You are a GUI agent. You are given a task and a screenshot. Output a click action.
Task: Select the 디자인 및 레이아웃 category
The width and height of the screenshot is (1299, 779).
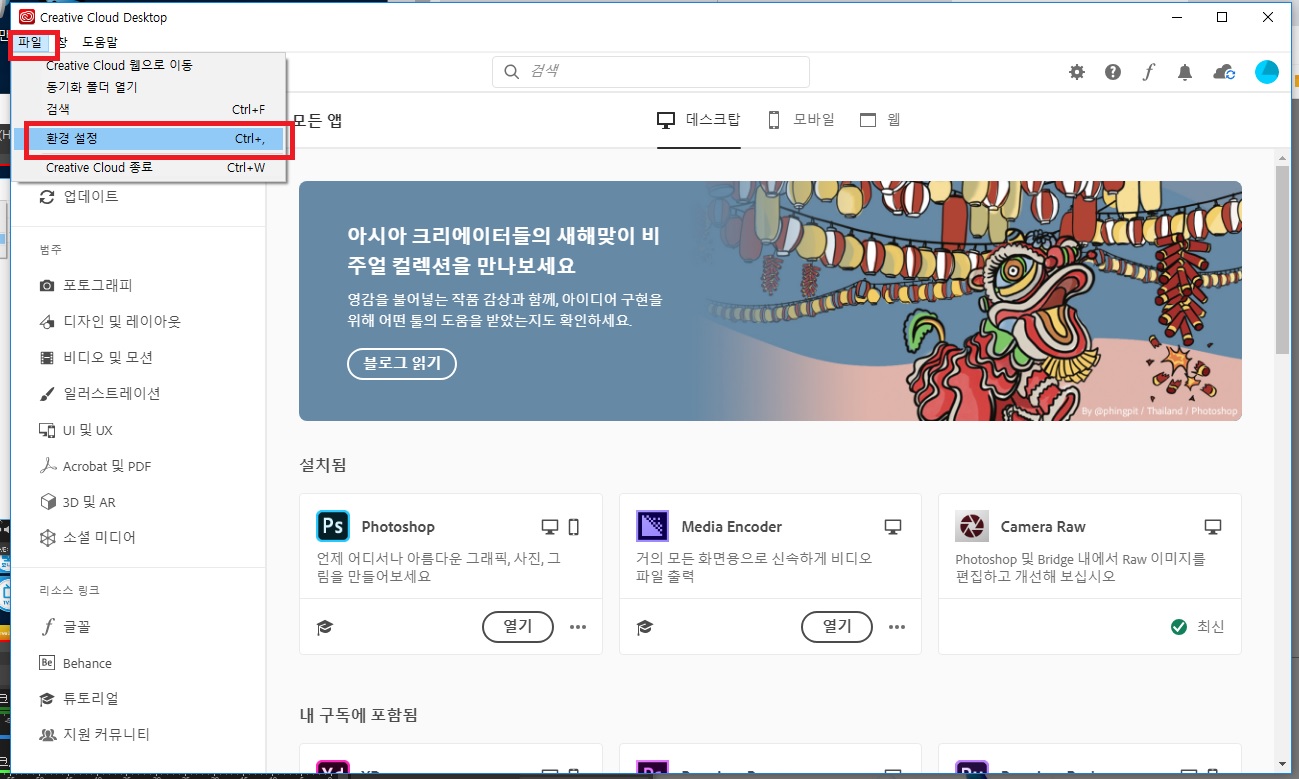point(109,322)
